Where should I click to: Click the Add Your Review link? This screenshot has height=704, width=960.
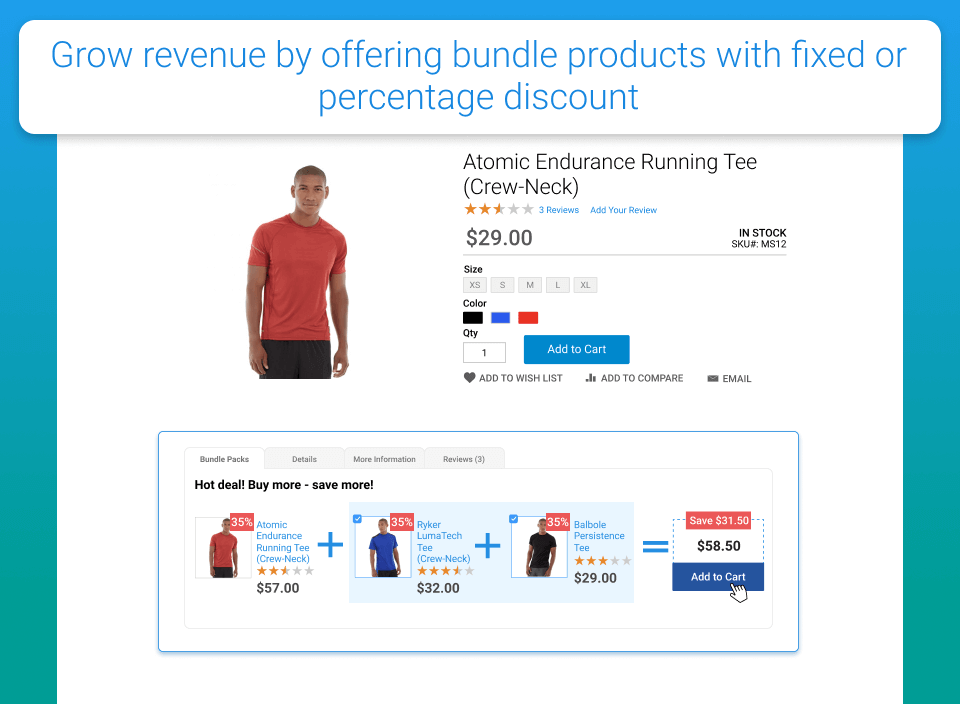[x=623, y=210]
